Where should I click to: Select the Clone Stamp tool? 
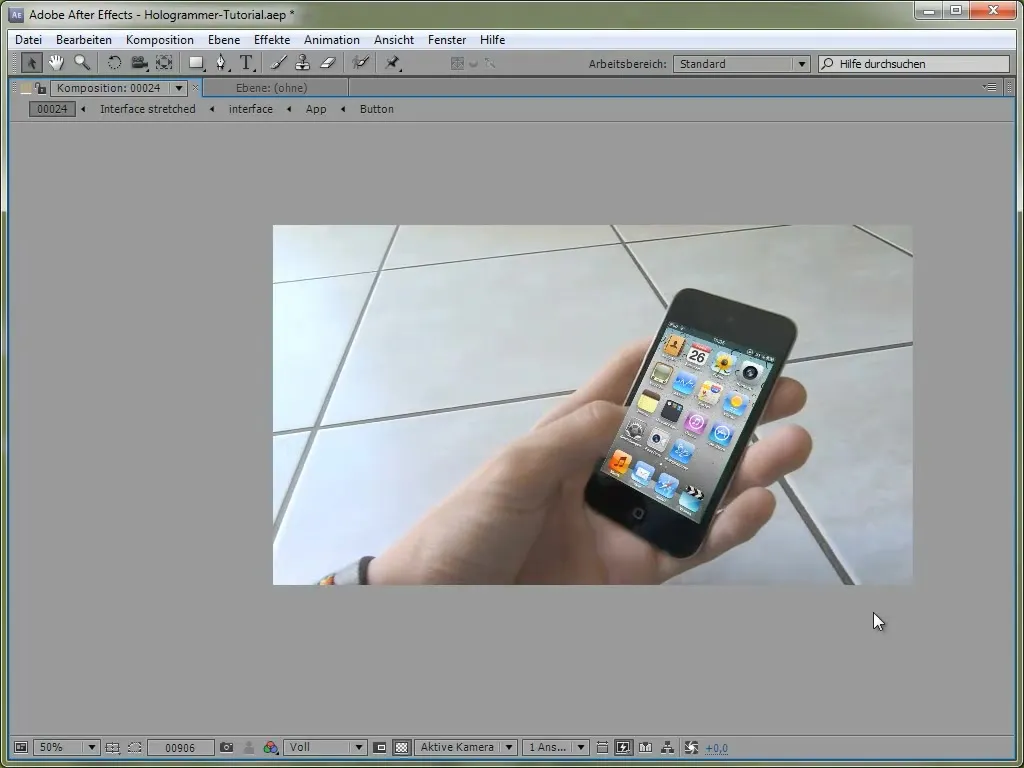click(x=302, y=63)
